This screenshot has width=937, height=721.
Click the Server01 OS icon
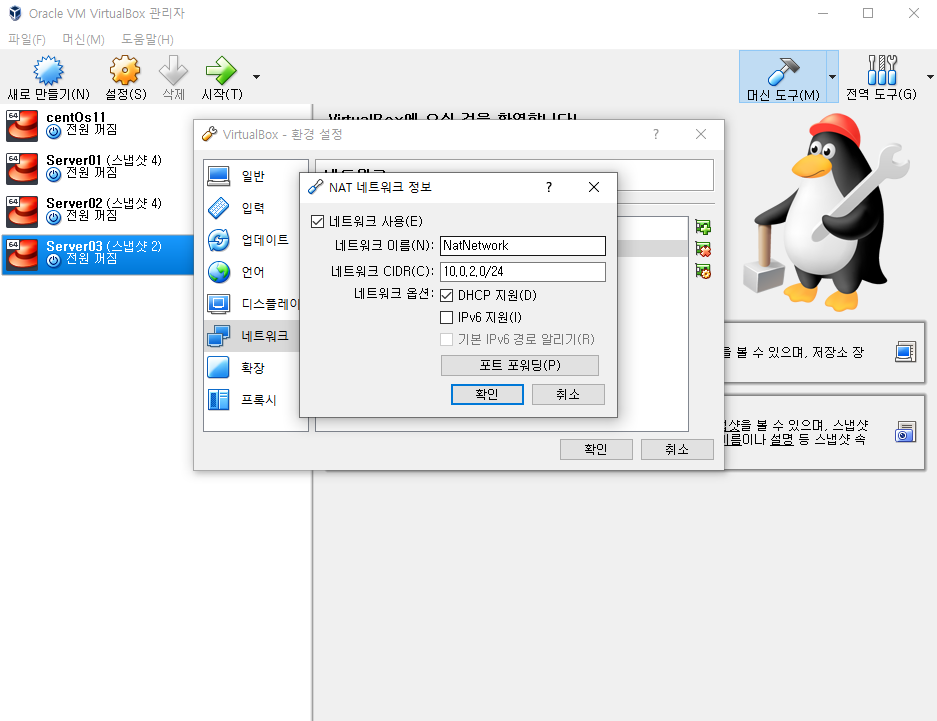tap(22, 168)
